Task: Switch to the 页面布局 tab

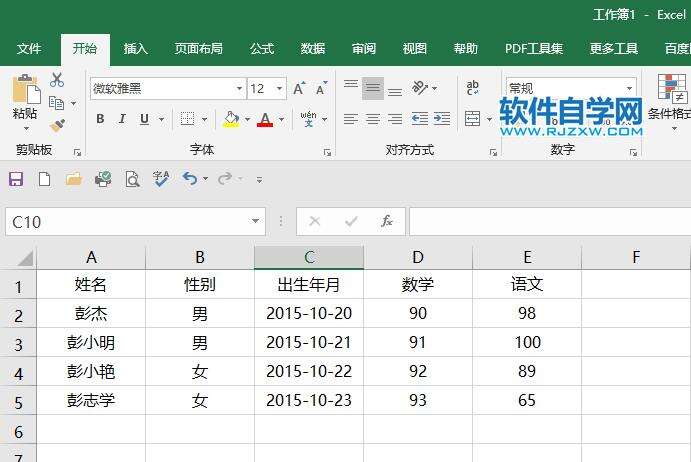Action: [x=199, y=48]
